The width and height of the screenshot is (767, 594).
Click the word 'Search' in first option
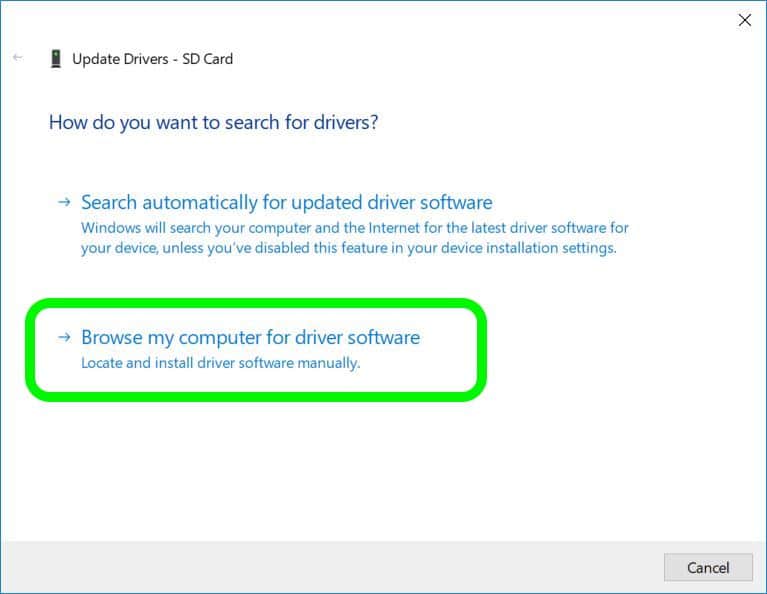109,202
